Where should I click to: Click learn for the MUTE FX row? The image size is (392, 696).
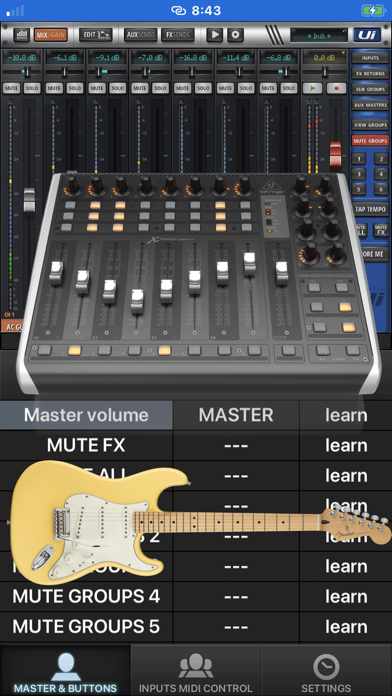[346, 445]
